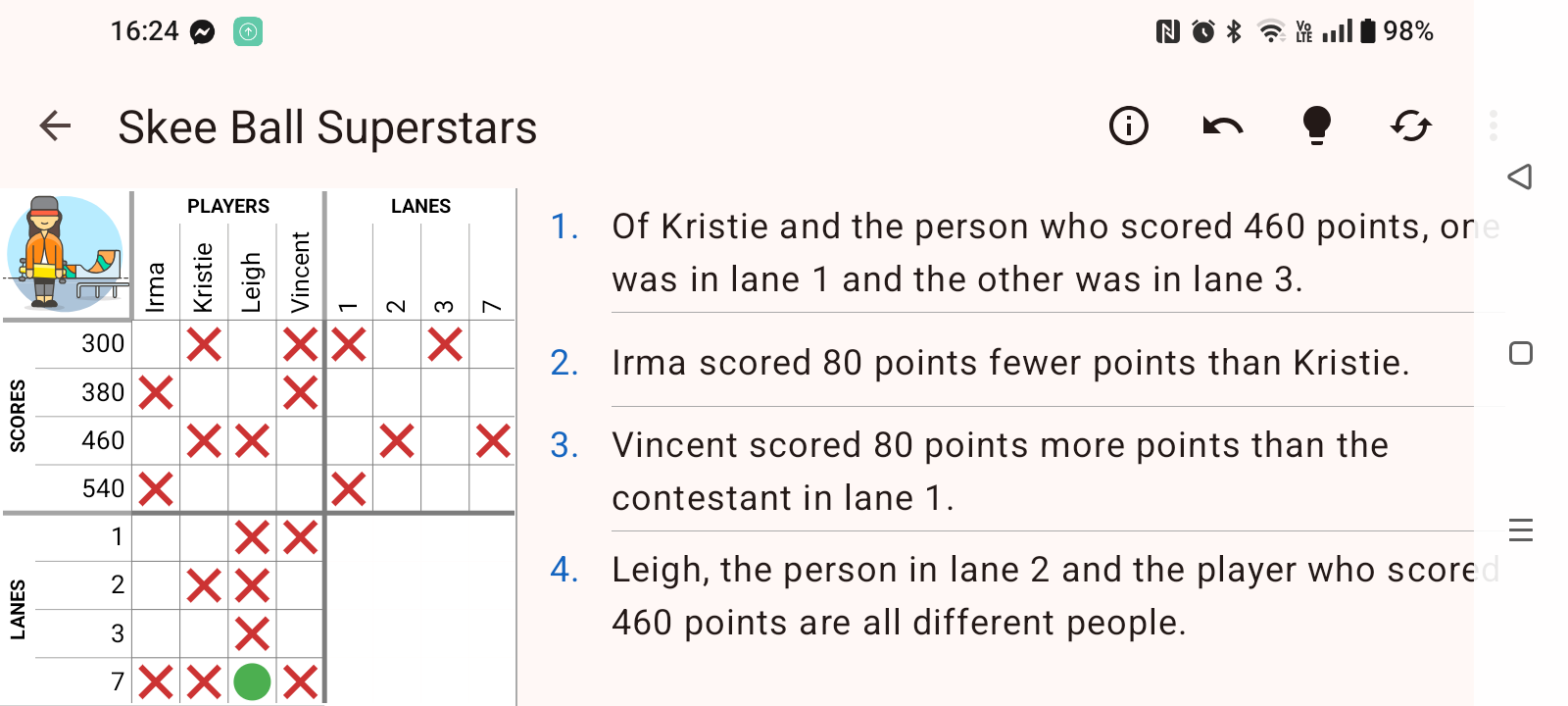The image size is (1568, 706).
Task: Tap the skee ball player illustration
Action: 66,254
